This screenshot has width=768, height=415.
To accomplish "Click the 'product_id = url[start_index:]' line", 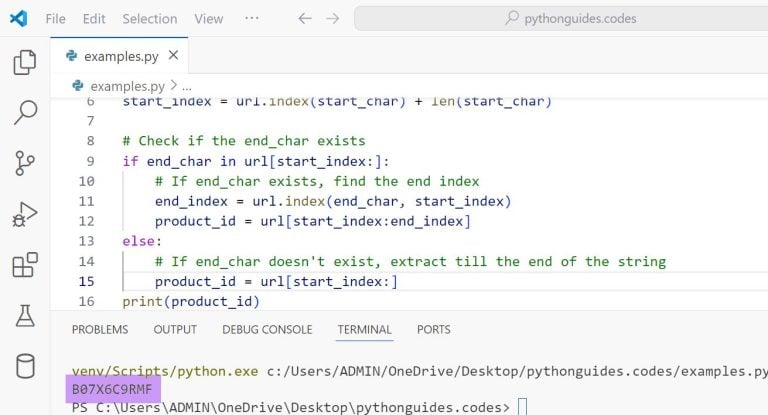I will pos(276,282).
